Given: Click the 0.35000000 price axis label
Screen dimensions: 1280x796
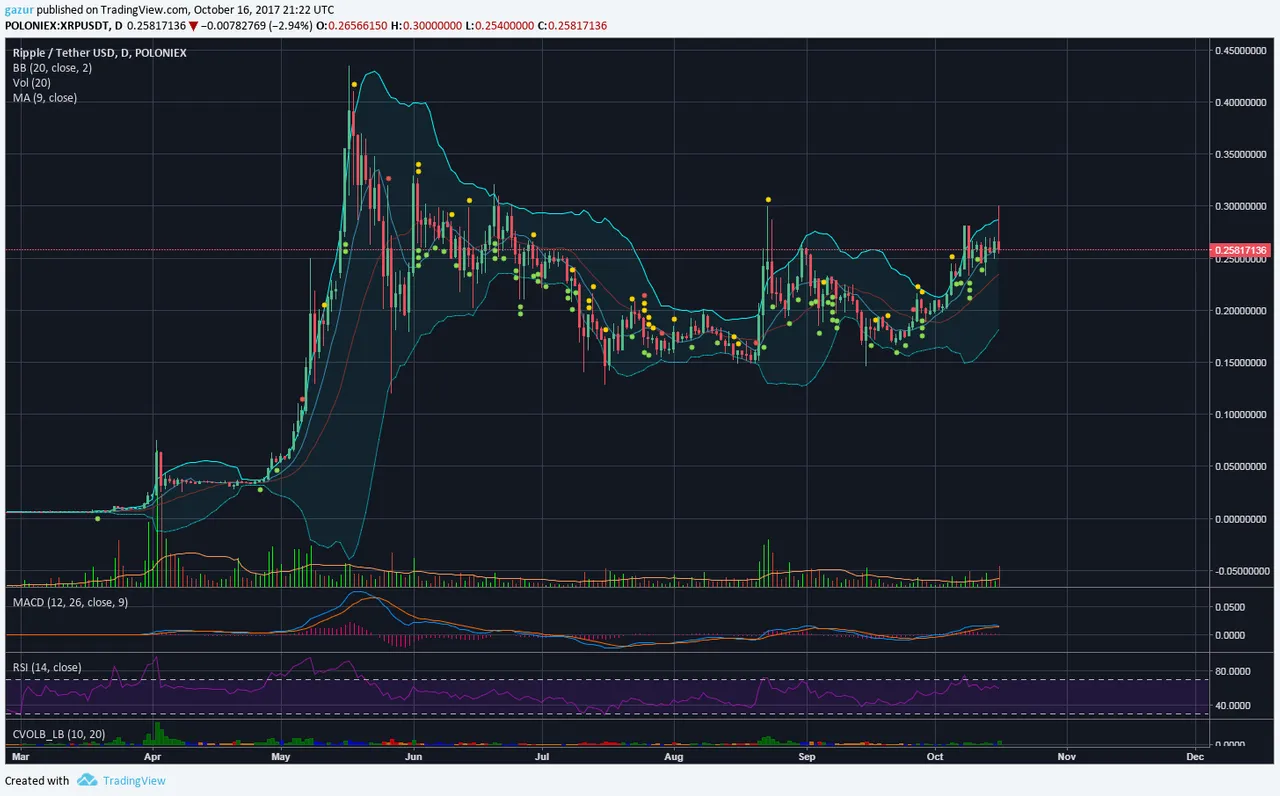Looking at the screenshot, I should coord(1243,154).
